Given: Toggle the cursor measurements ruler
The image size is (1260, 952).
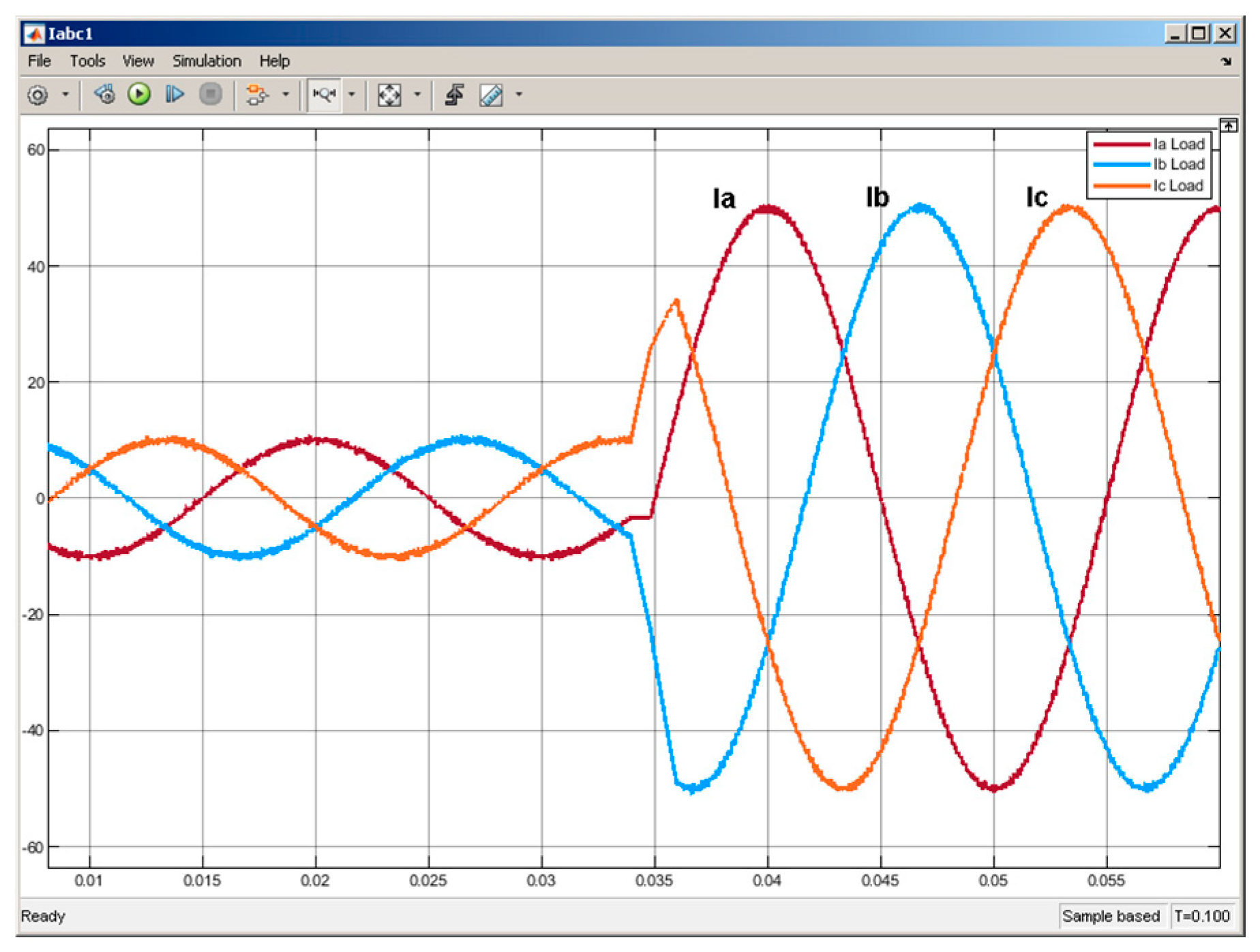Looking at the screenshot, I should (x=491, y=95).
